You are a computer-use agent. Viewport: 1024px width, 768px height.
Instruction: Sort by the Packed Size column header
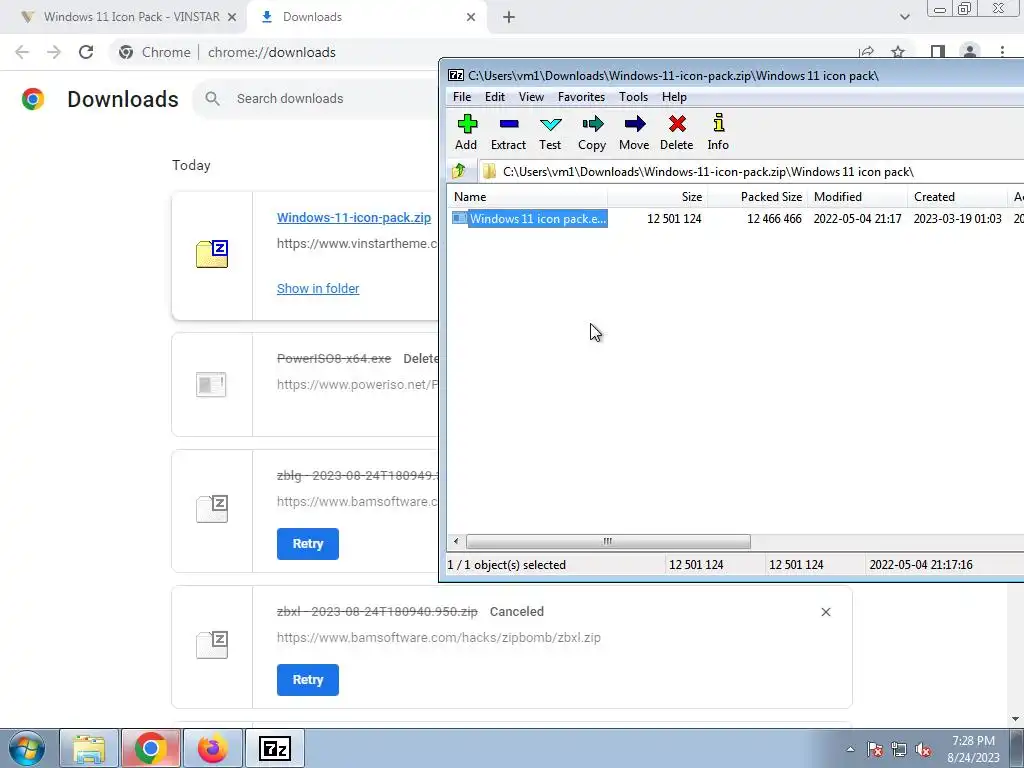pyautogui.click(x=758, y=197)
